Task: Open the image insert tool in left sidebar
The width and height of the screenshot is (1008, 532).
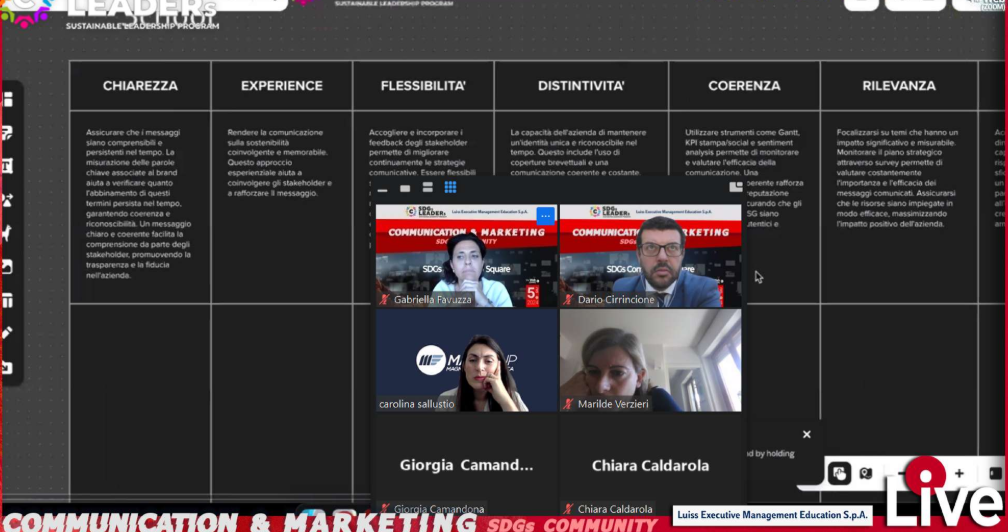Action: 8,267
